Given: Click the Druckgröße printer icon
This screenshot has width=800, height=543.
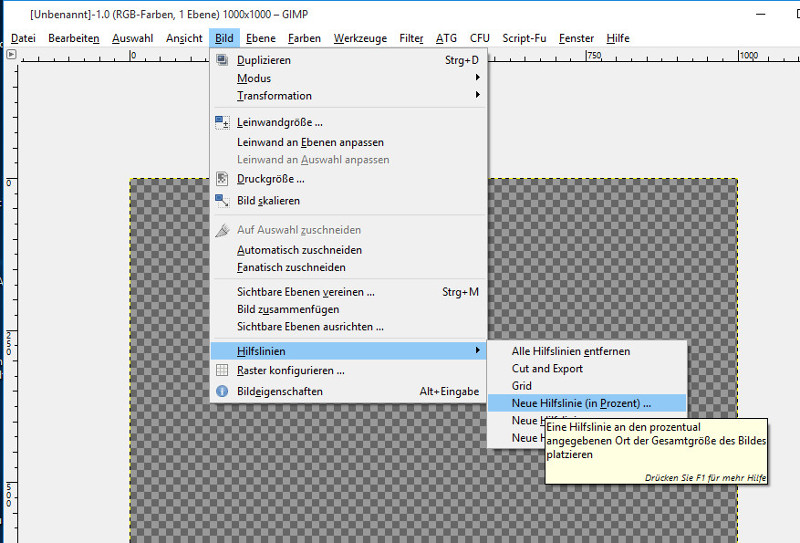Looking at the screenshot, I should click(x=222, y=179).
